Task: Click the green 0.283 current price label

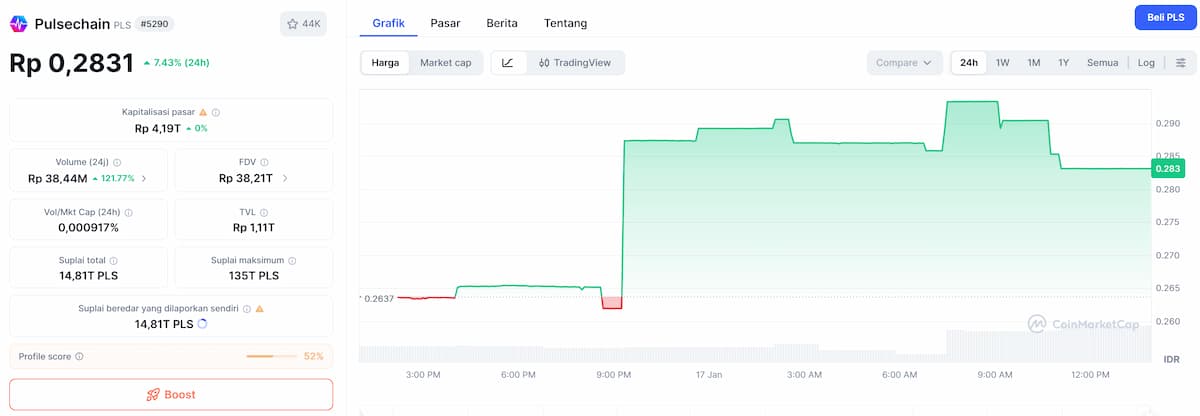Action: pos(1168,168)
